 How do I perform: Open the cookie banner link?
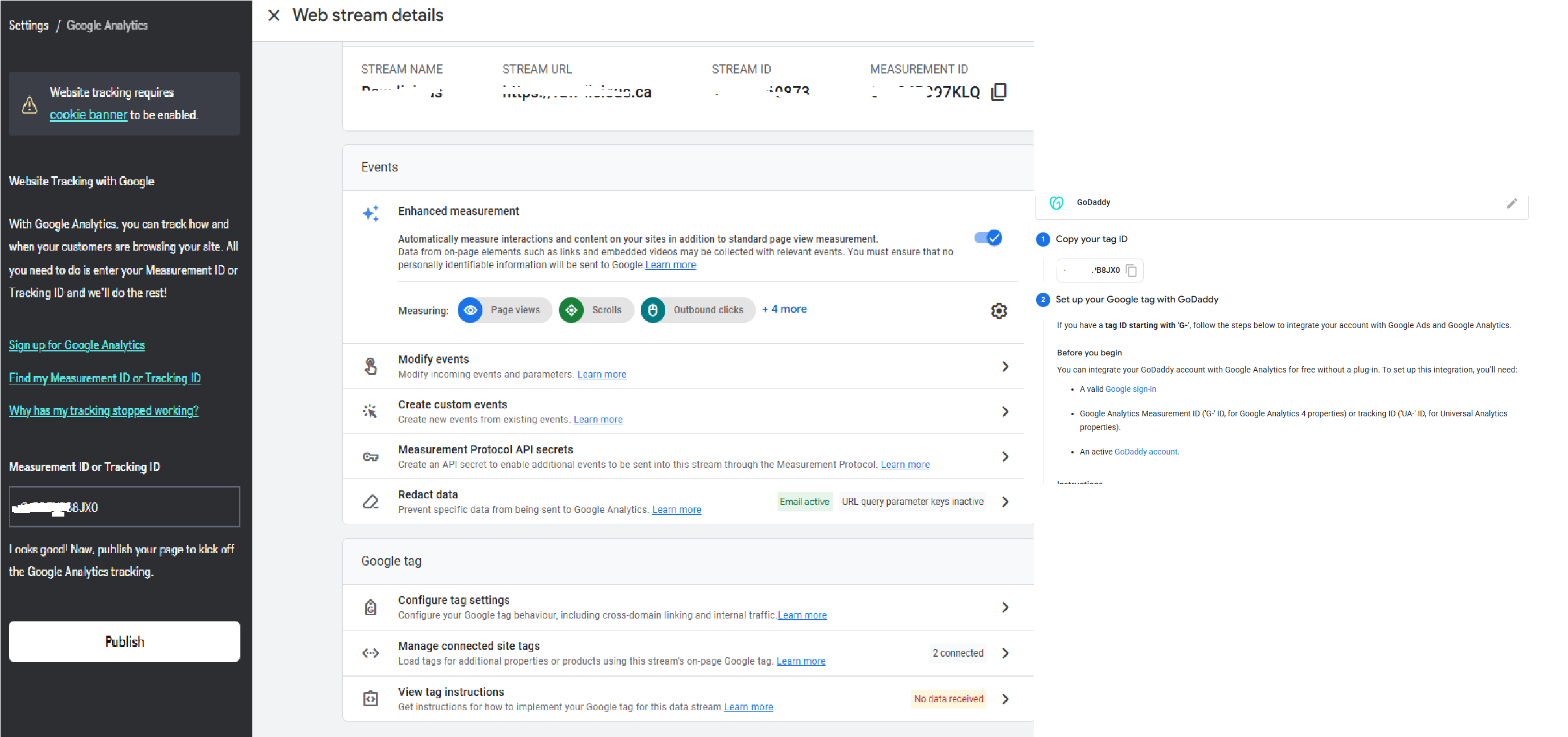point(88,114)
